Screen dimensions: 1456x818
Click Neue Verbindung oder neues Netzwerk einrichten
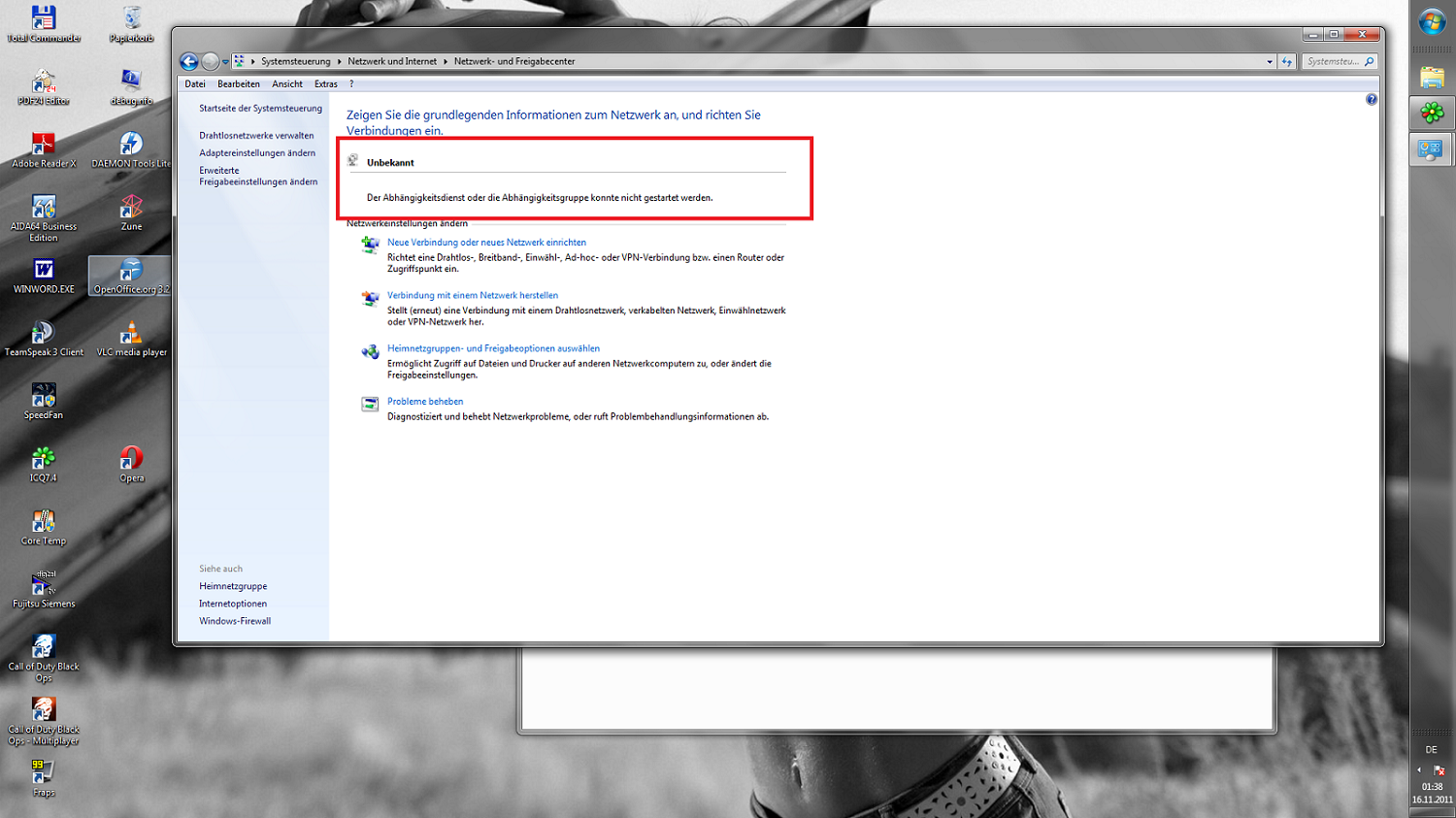[x=486, y=243]
